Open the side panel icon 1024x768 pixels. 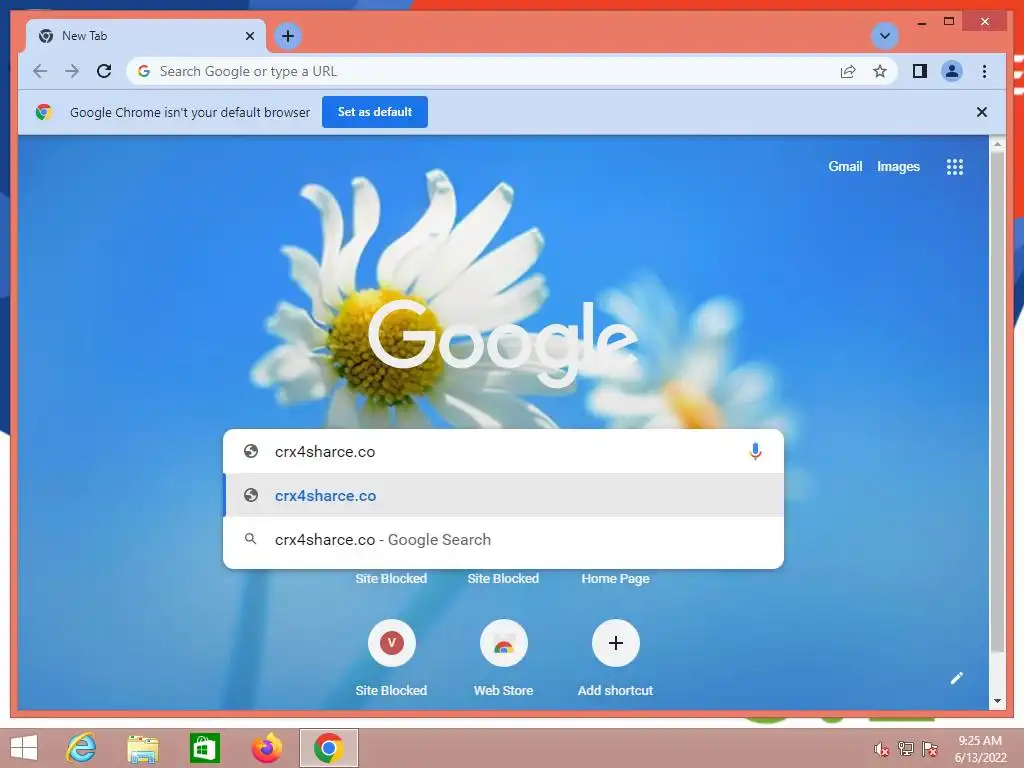920,71
